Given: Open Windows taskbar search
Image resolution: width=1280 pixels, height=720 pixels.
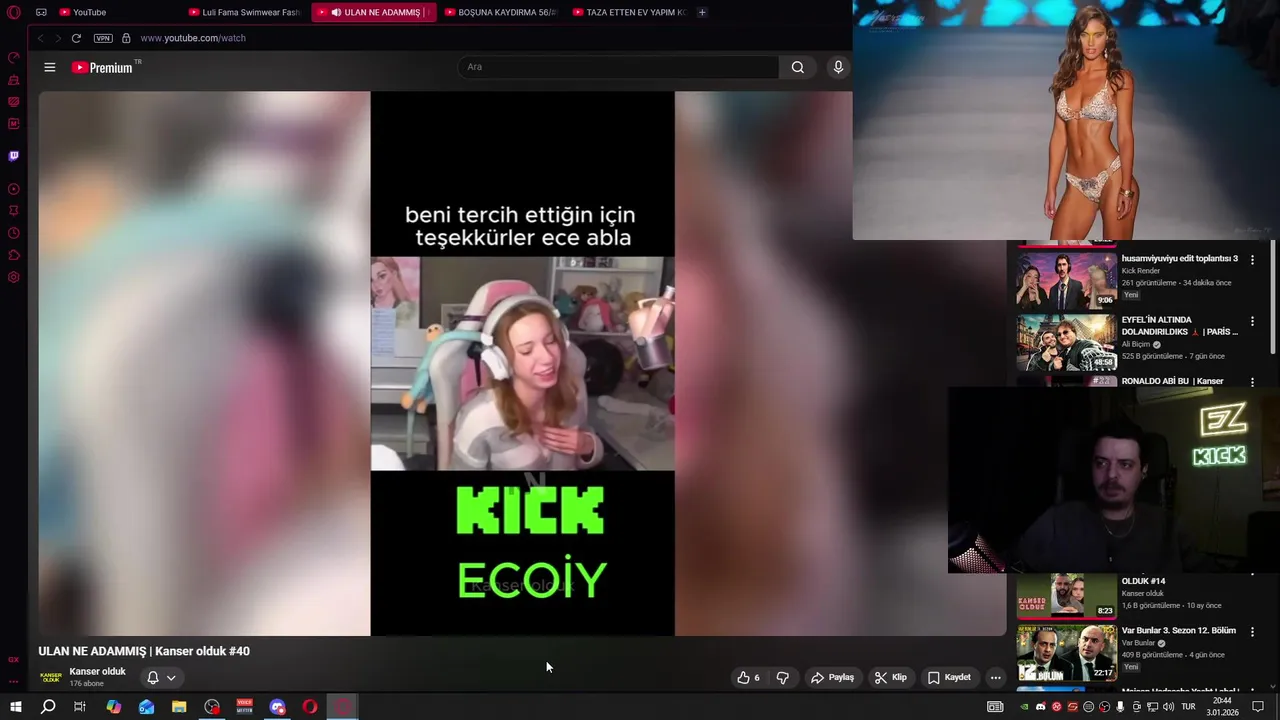Looking at the screenshot, I should point(47,707).
